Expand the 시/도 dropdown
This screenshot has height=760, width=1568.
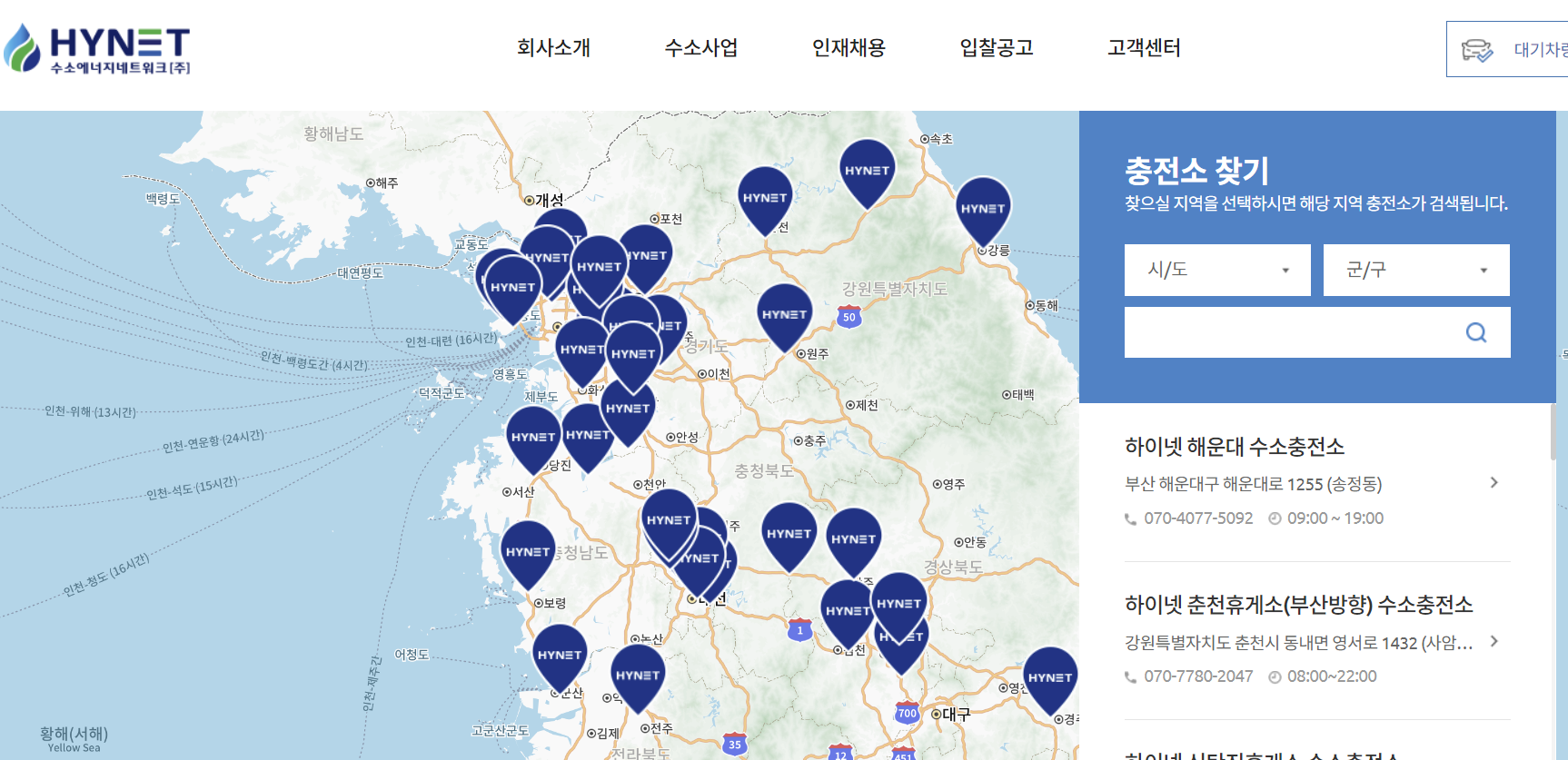pos(1217,270)
